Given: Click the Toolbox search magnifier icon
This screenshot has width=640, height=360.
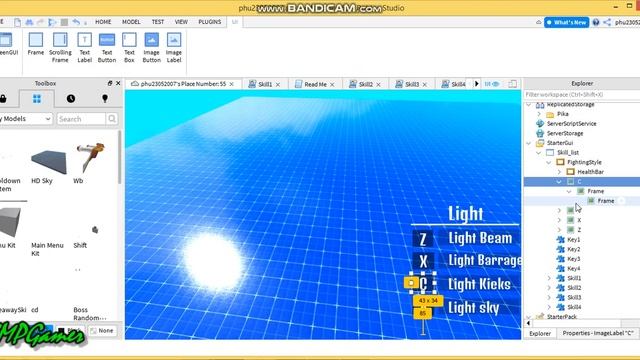Looking at the screenshot, I should tap(112, 119).
